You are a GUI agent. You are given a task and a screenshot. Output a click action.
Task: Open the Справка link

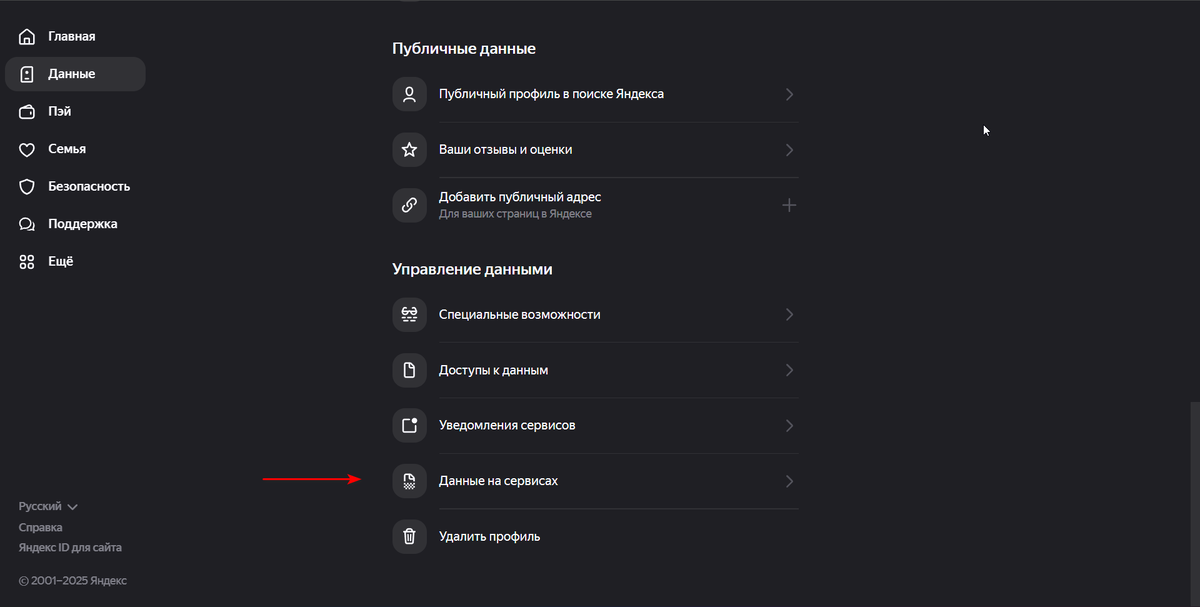(x=39, y=527)
